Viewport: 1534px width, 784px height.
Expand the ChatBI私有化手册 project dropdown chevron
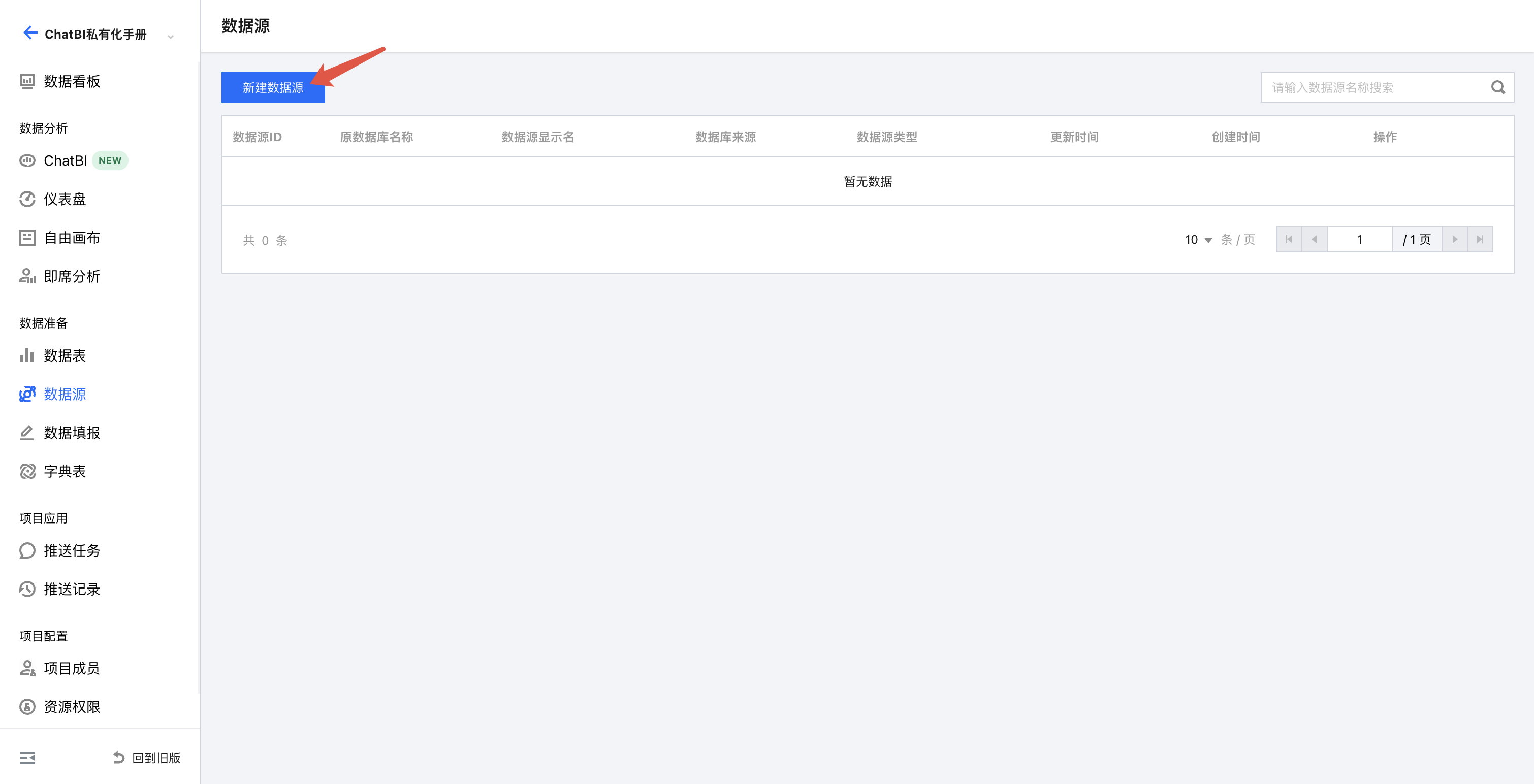[171, 37]
